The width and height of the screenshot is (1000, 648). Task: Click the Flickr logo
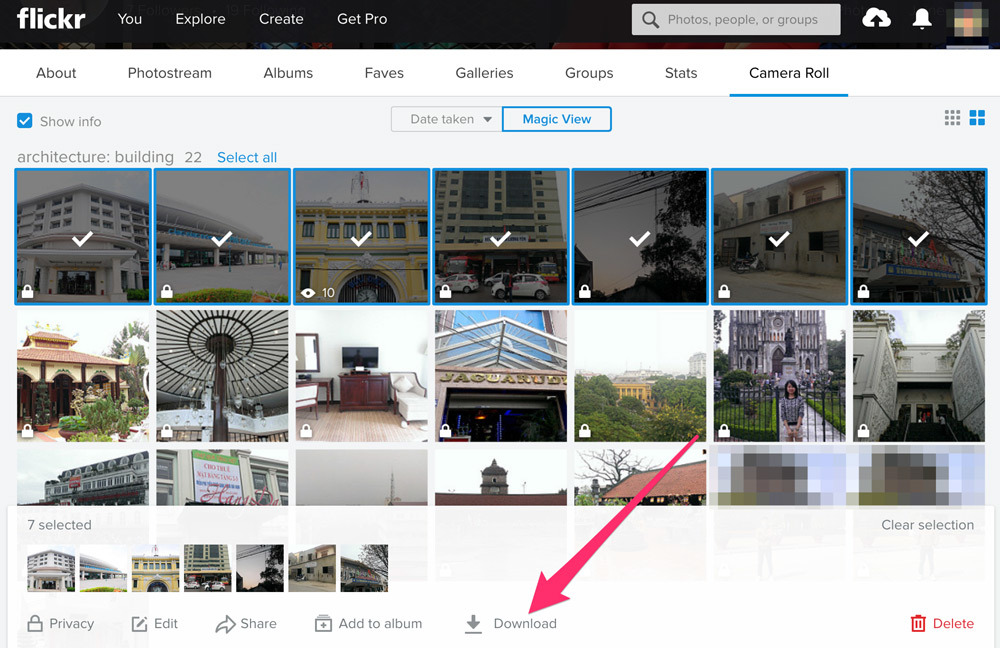tap(51, 18)
